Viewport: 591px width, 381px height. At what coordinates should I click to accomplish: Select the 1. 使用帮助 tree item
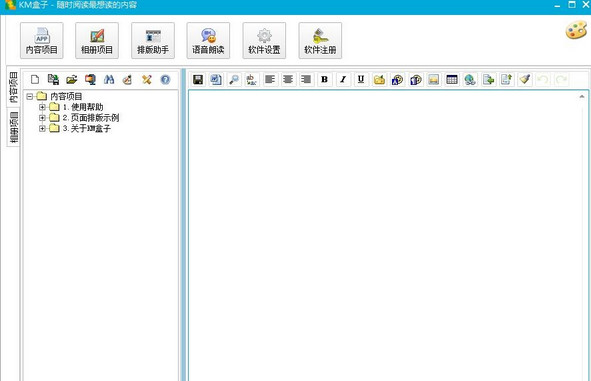click(x=83, y=107)
